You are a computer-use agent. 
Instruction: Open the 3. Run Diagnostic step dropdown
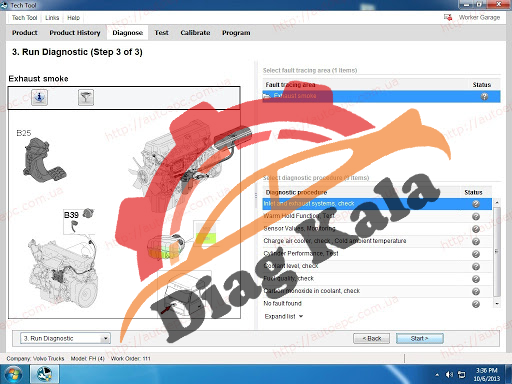click(x=65, y=338)
